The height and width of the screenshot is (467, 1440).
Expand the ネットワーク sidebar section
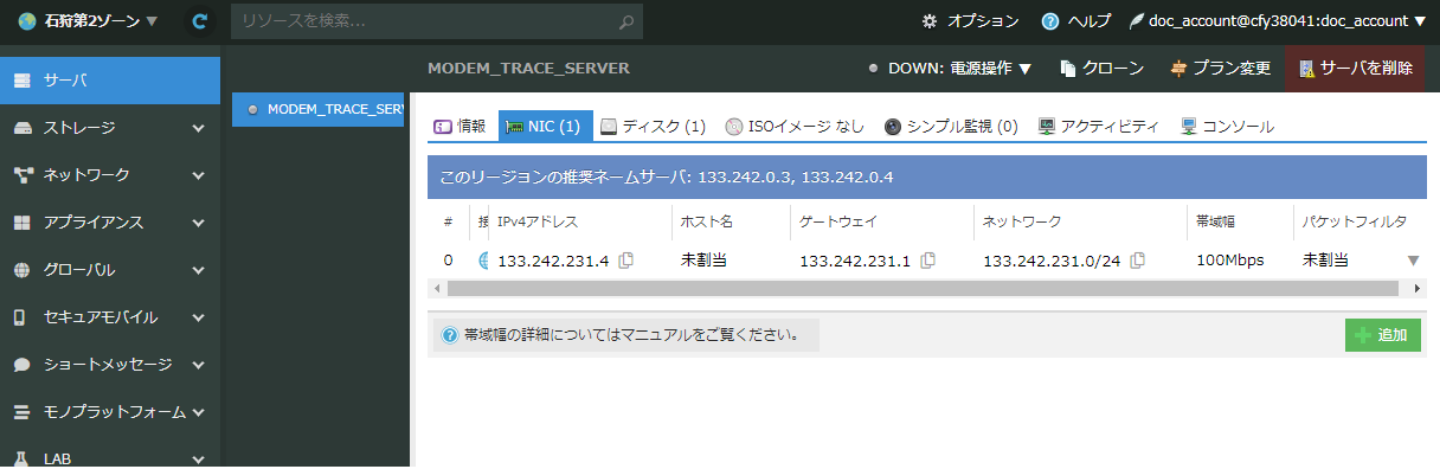point(110,175)
